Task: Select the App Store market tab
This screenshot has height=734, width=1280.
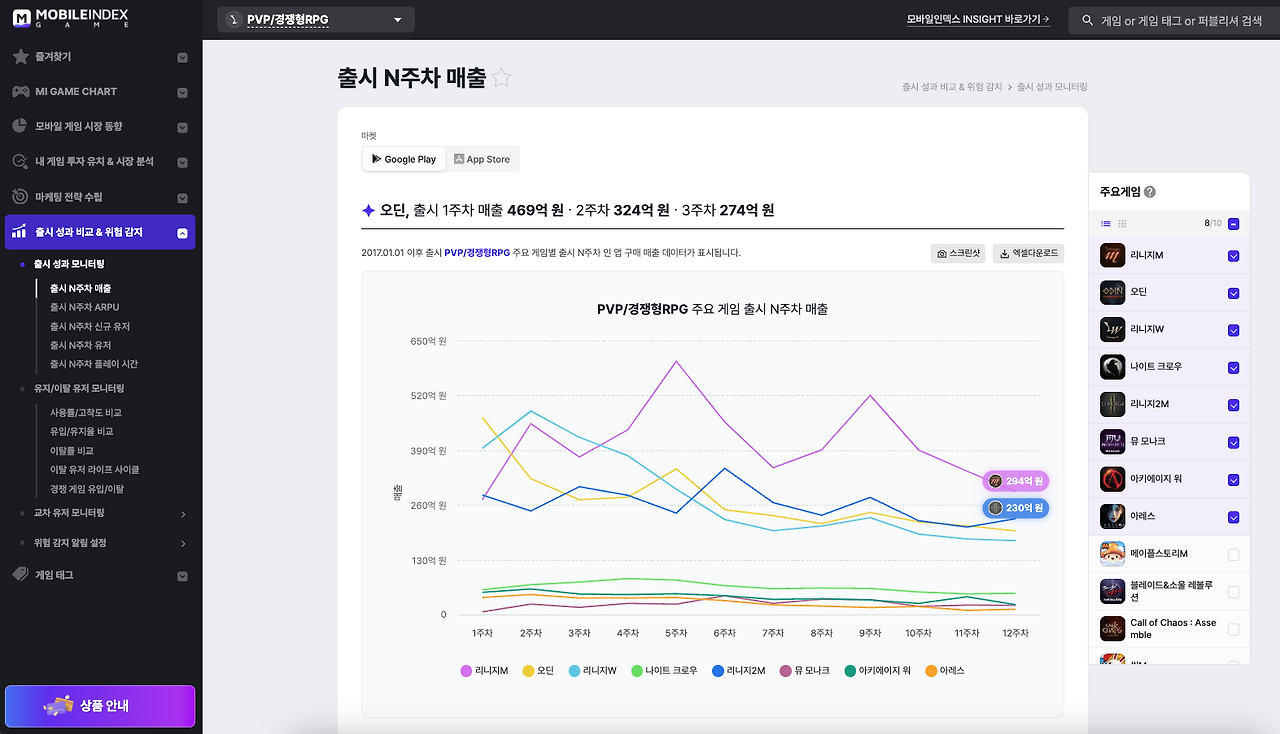Action: click(x=482, y=159)
